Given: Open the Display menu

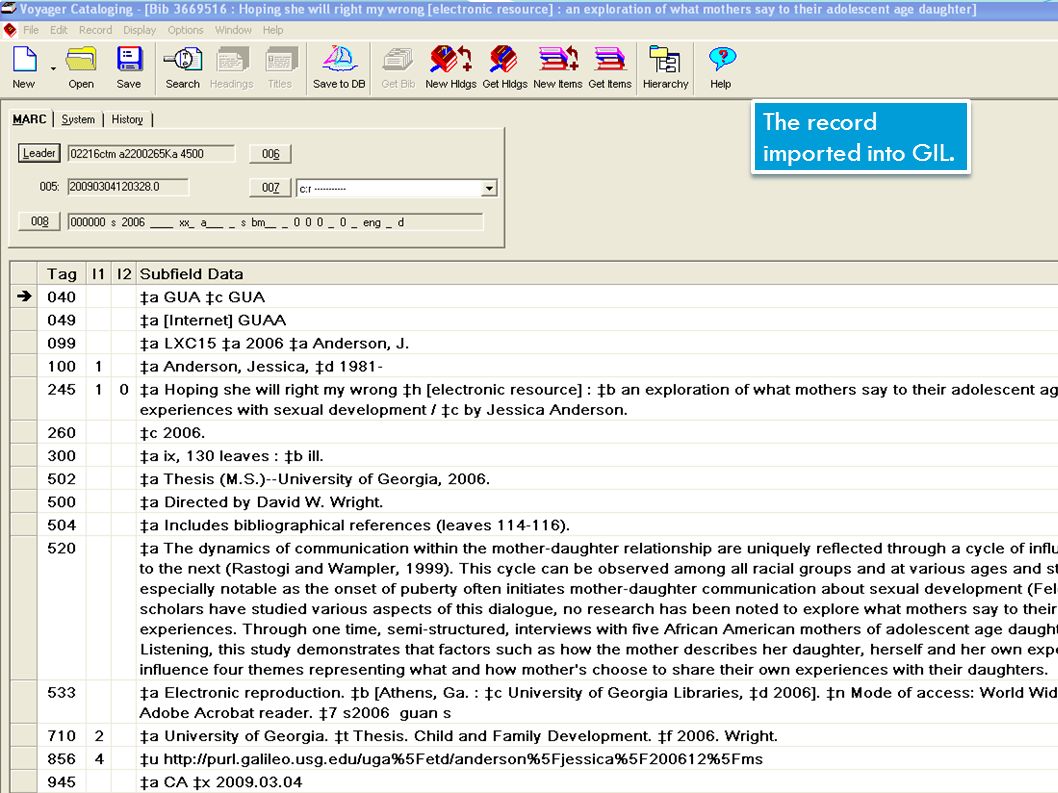Looking at the screenshot, I should [x=139, y=30].
